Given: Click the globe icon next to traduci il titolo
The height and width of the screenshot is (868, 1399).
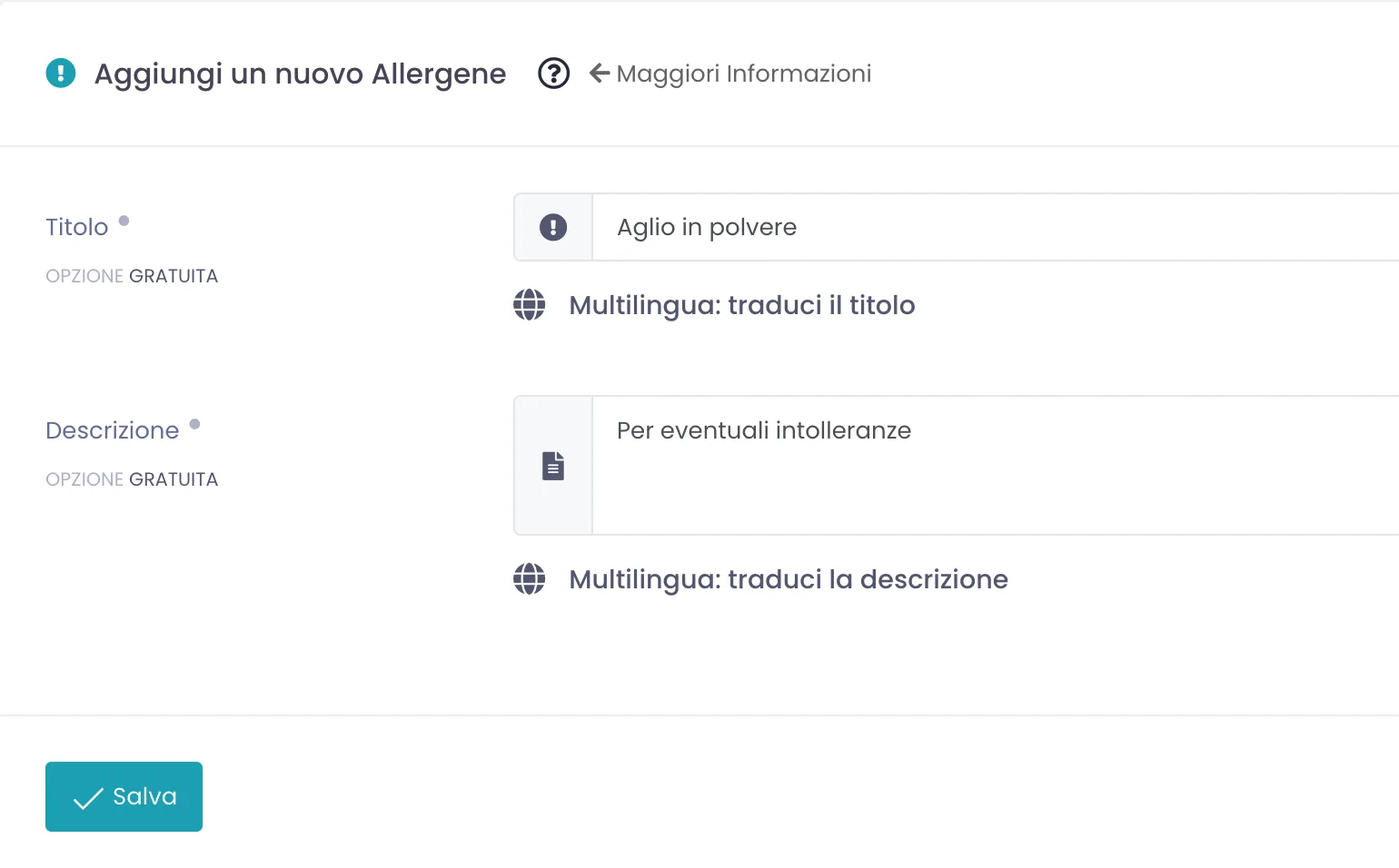Looking at the screenshot, I should click(x=530, y=305).
